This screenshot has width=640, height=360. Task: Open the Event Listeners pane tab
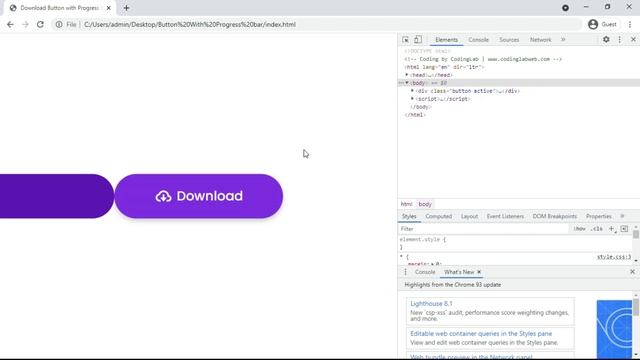(505, 216)
